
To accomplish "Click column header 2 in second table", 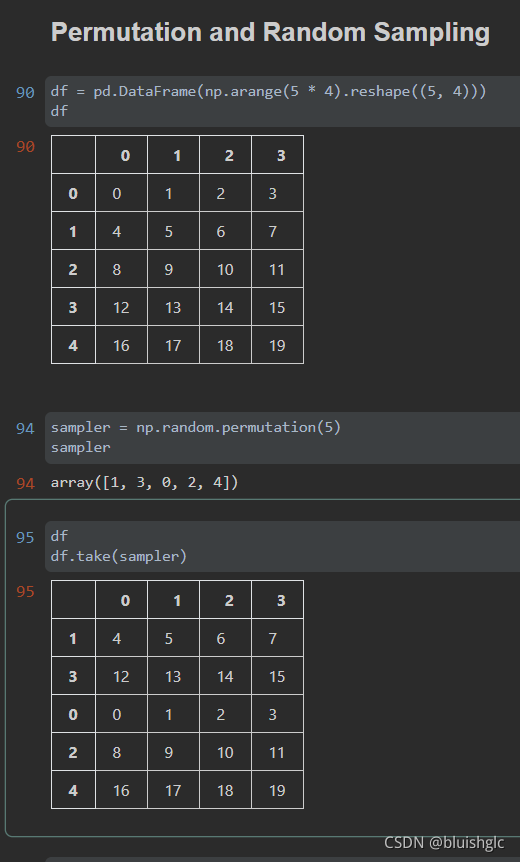I will (x=225, y=600).
